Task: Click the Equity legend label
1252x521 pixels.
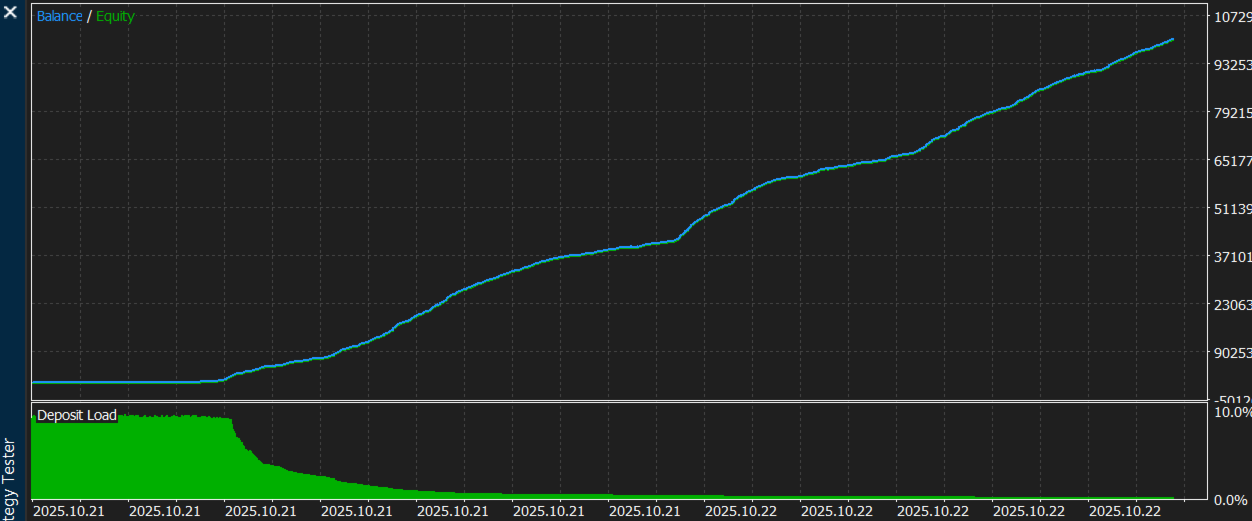Action: (115, 17)
